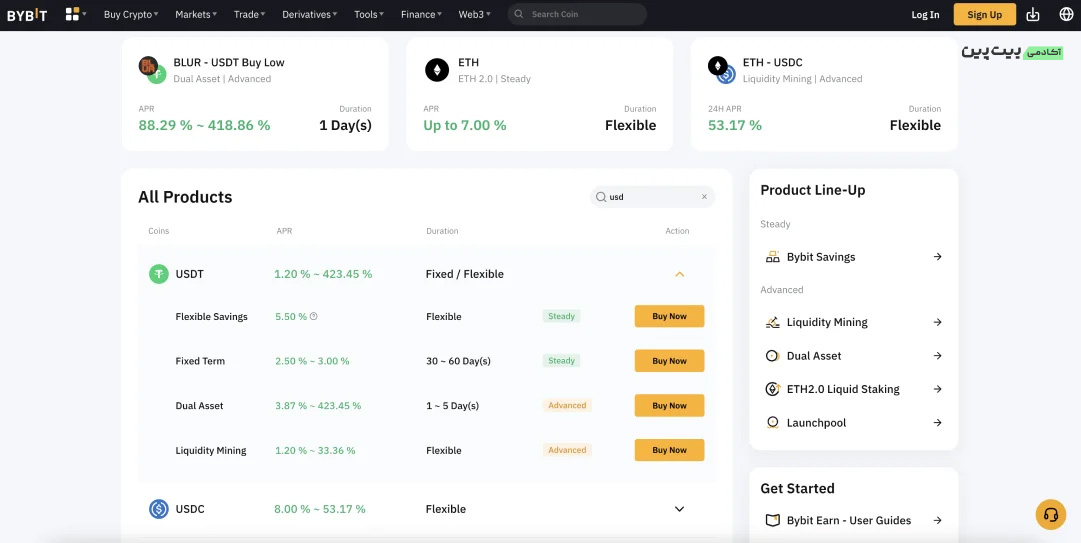Click the search magnifier in top bar

click(x=519, y=14)
